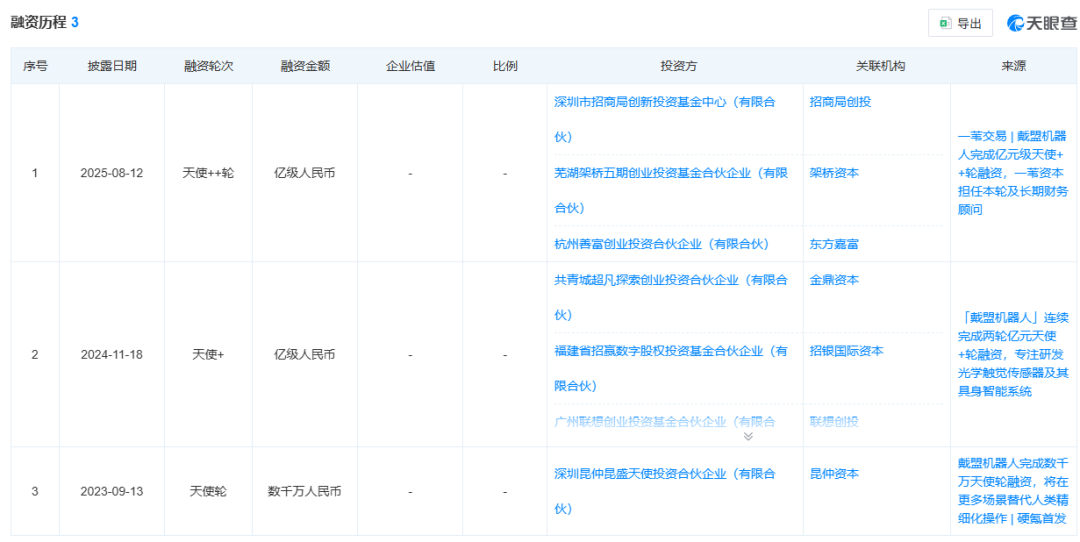Click serial number 2 cell

tap(35, 355)
